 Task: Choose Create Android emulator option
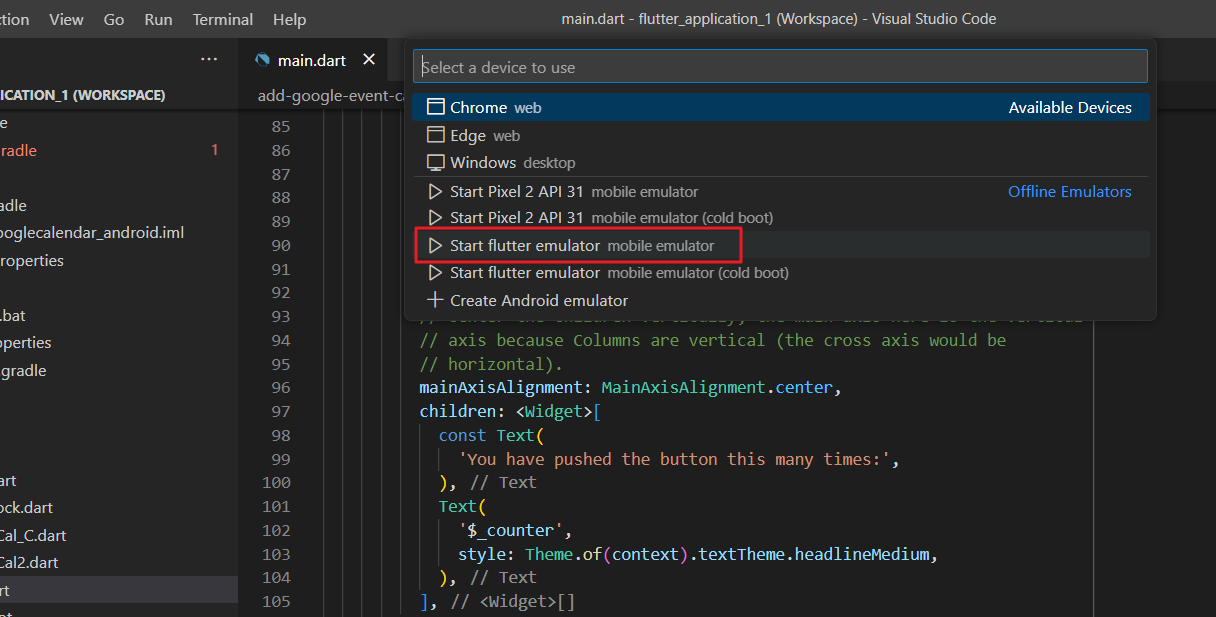click(x=780, y=300)
